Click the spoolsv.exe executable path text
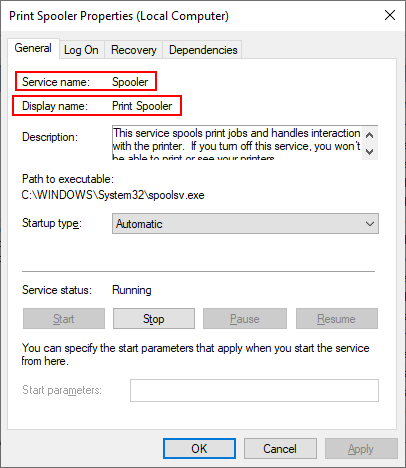This screenshot has height=468, width=406. pyautogui.click(x=113, y=195)
